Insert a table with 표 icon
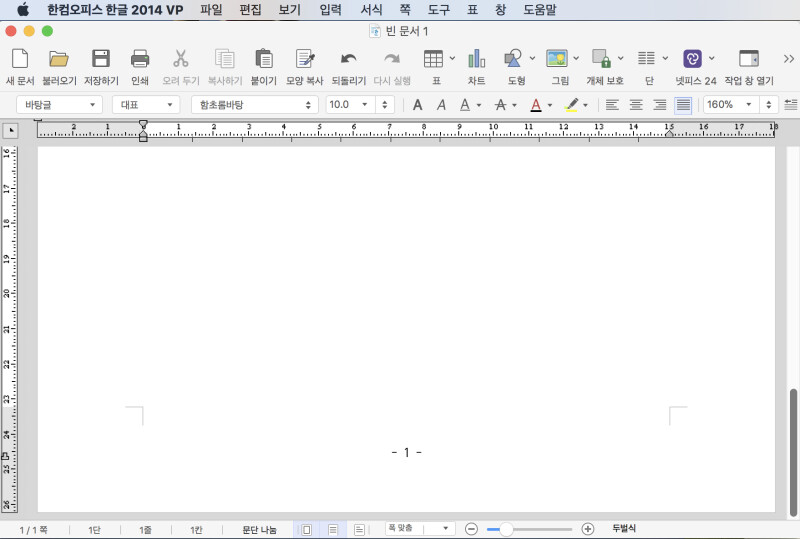The image size is (800, 539). pyautogui.click(x=433, y=59)
